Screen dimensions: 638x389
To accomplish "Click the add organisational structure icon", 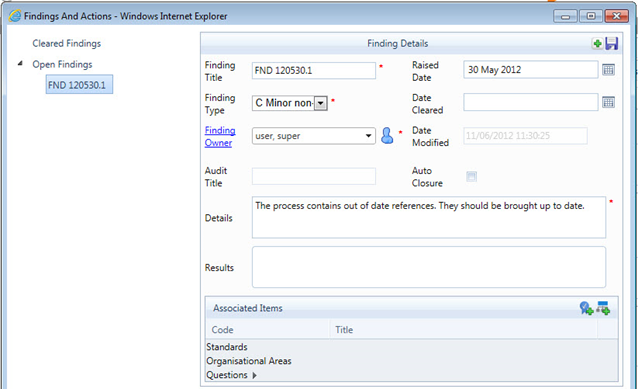I will coord(603,308).
